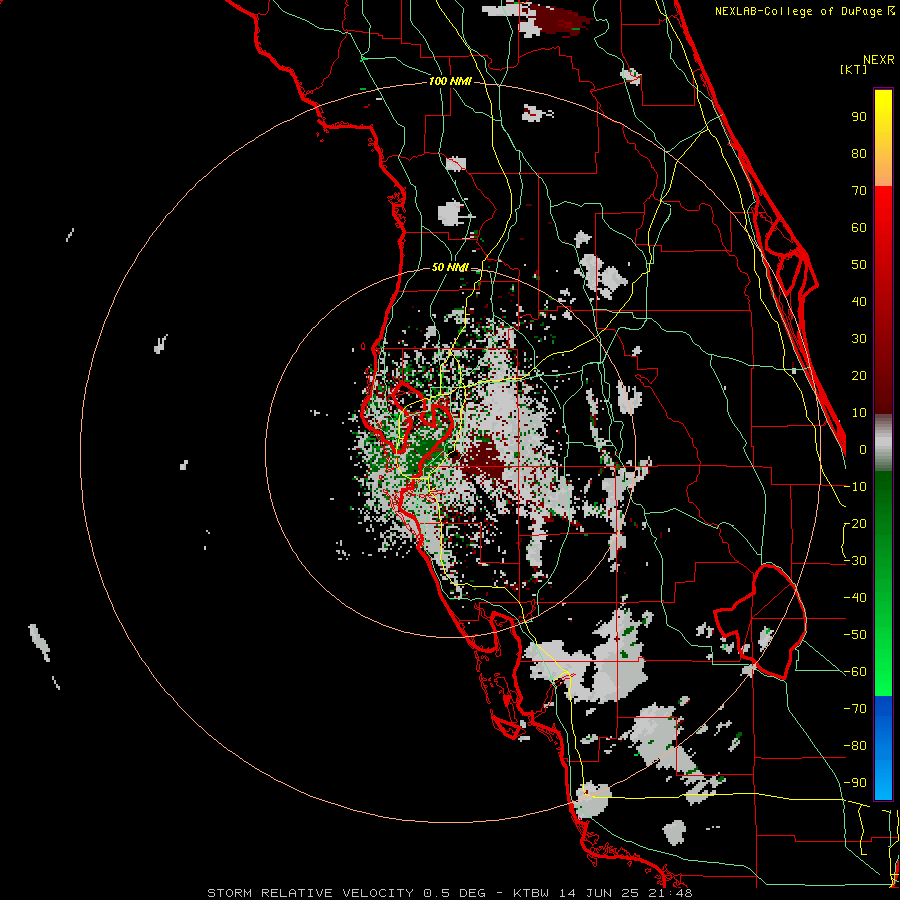Screen dimensions: 900x900
Task: Click the positive 60 knot scale value
Action: (859, 227)
